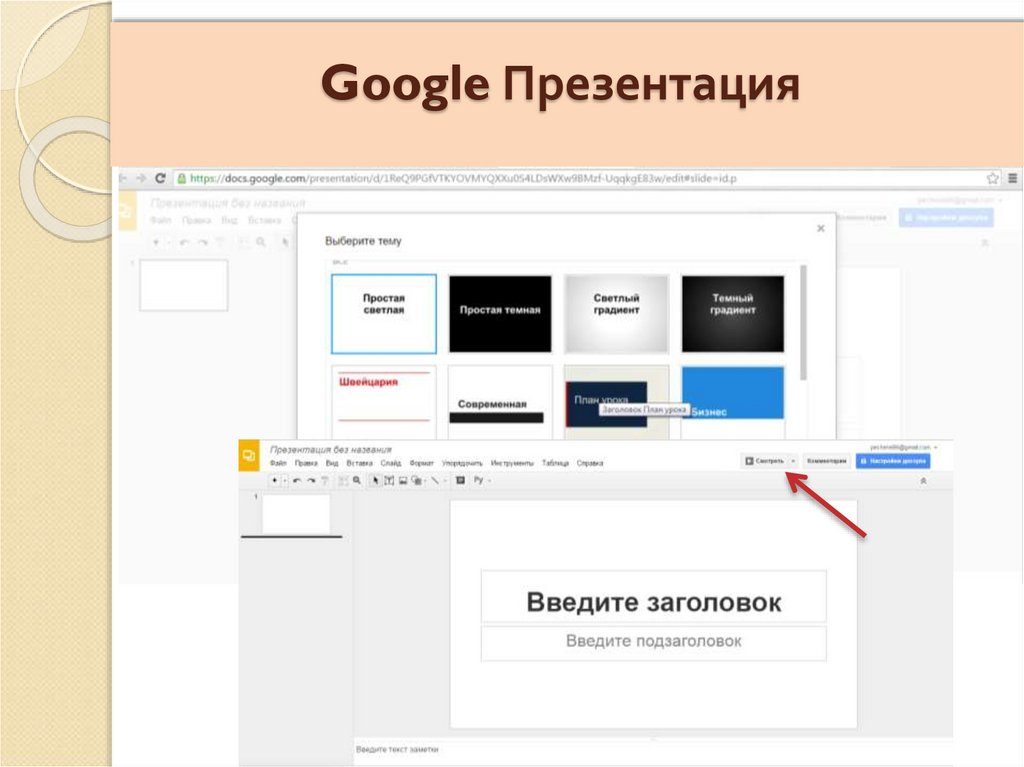Open the 'Справка' menu
The image size is (1024, 767).
[590, 463]
